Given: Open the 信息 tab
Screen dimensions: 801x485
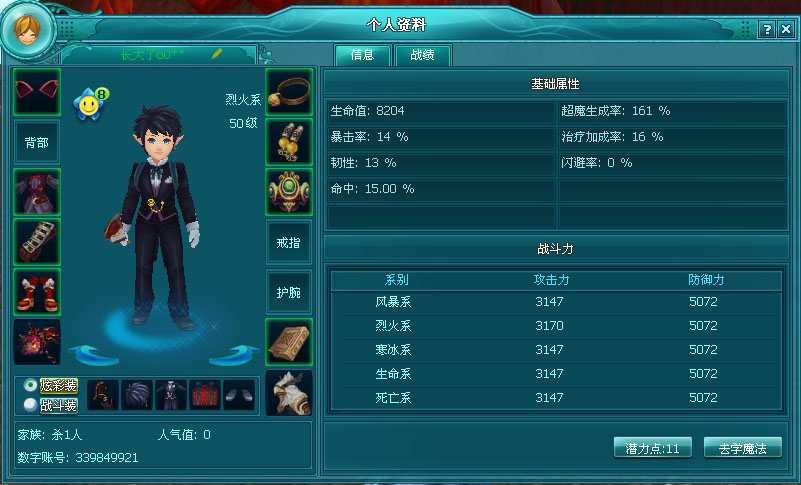Looking at the screenshot, I should (x=363, y=55).
